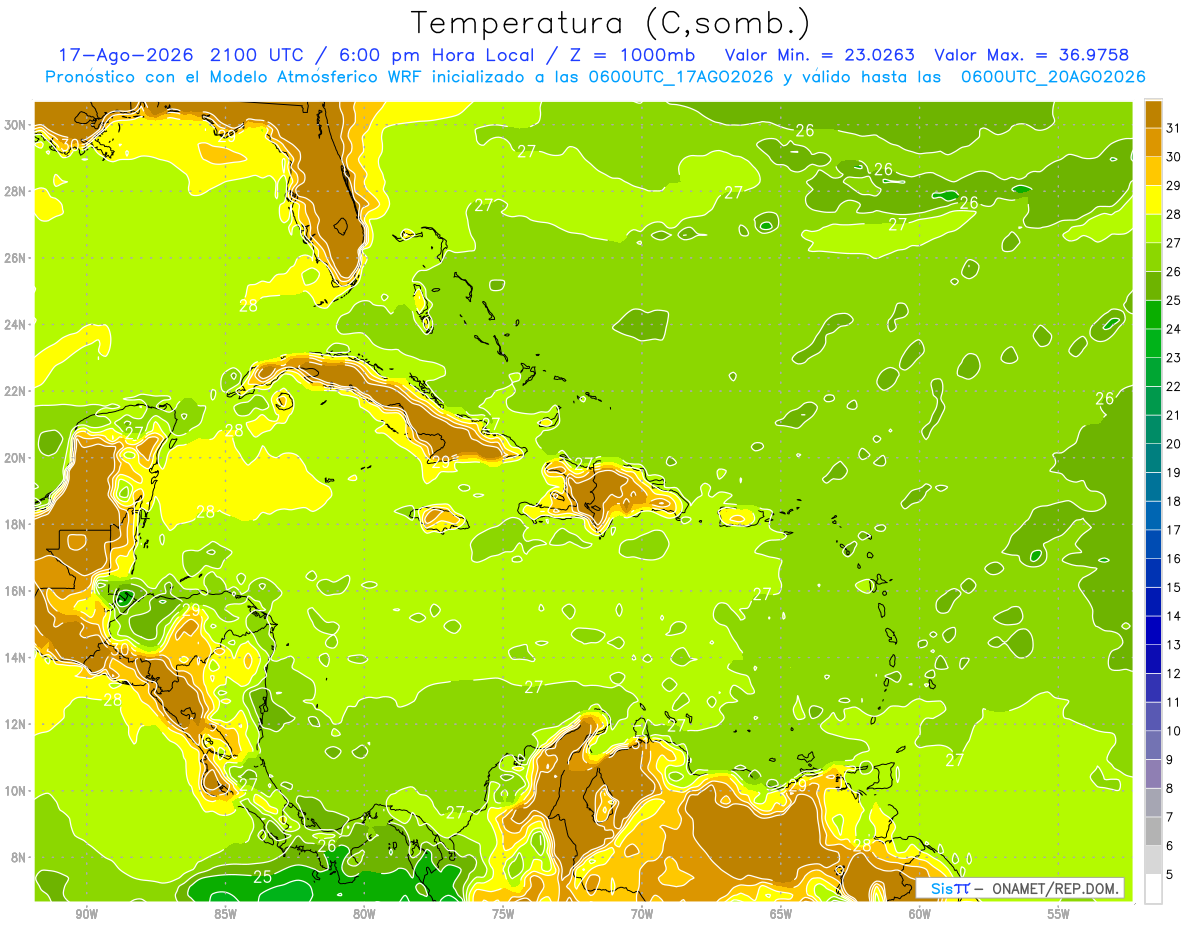Click the white legend swatch below 5
1200x927 pixels.
[x=1153, y=889]
